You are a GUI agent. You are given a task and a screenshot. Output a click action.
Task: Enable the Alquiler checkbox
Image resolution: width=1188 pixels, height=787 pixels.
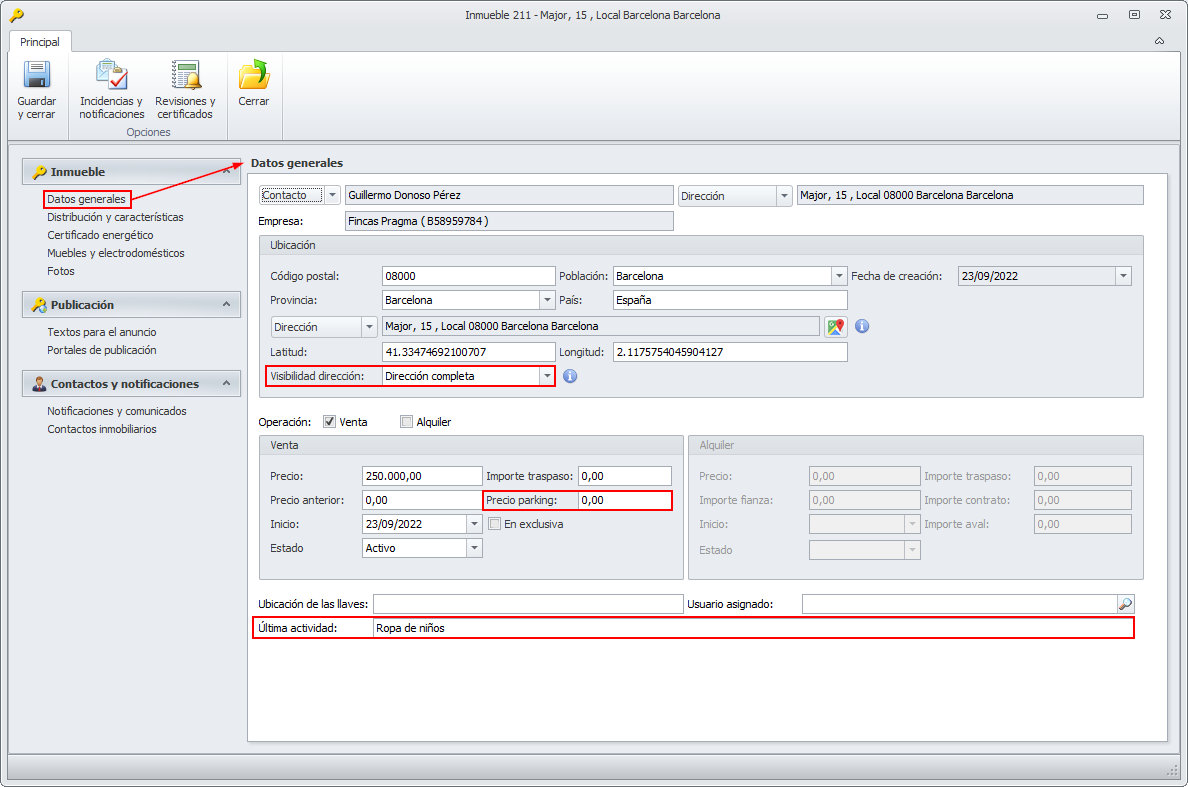pyautogui.click(x=406, y=422)
